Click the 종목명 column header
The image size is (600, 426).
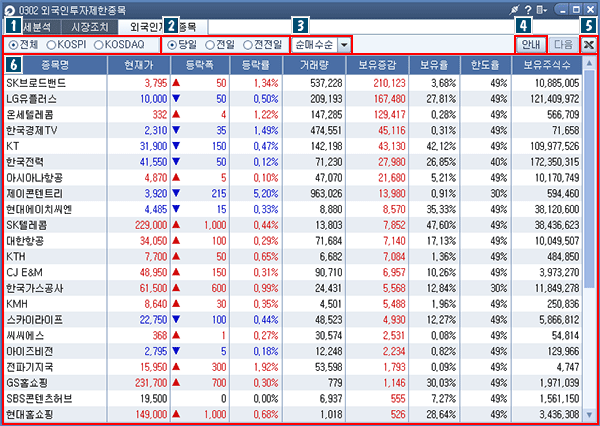pos(55,65)
